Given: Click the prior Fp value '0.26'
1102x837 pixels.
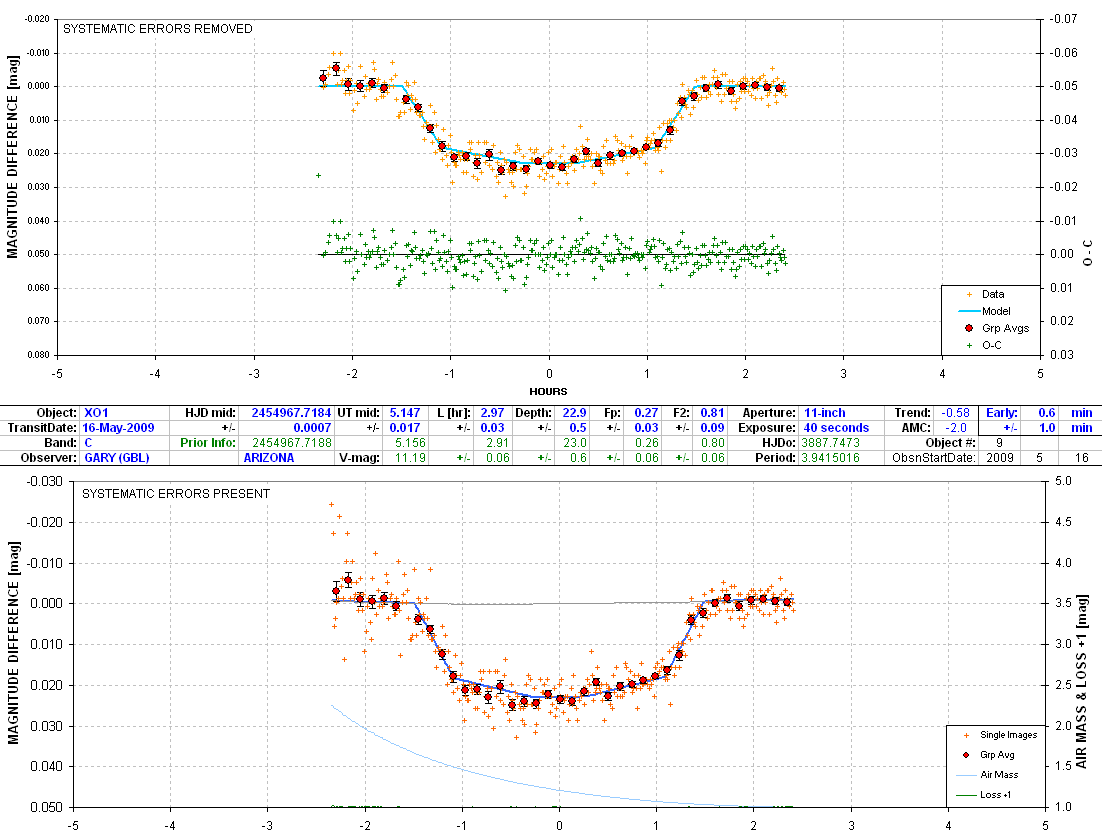Looking at the screenshot, I should click(x=647, y=443).
